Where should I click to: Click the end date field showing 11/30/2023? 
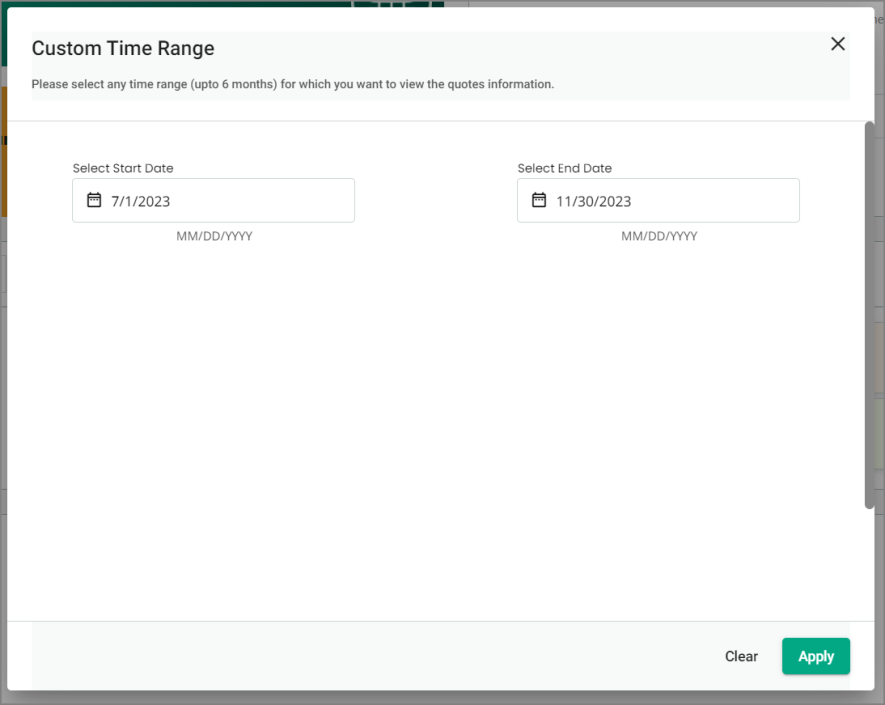pyautogui.click(x=658, y=200)
